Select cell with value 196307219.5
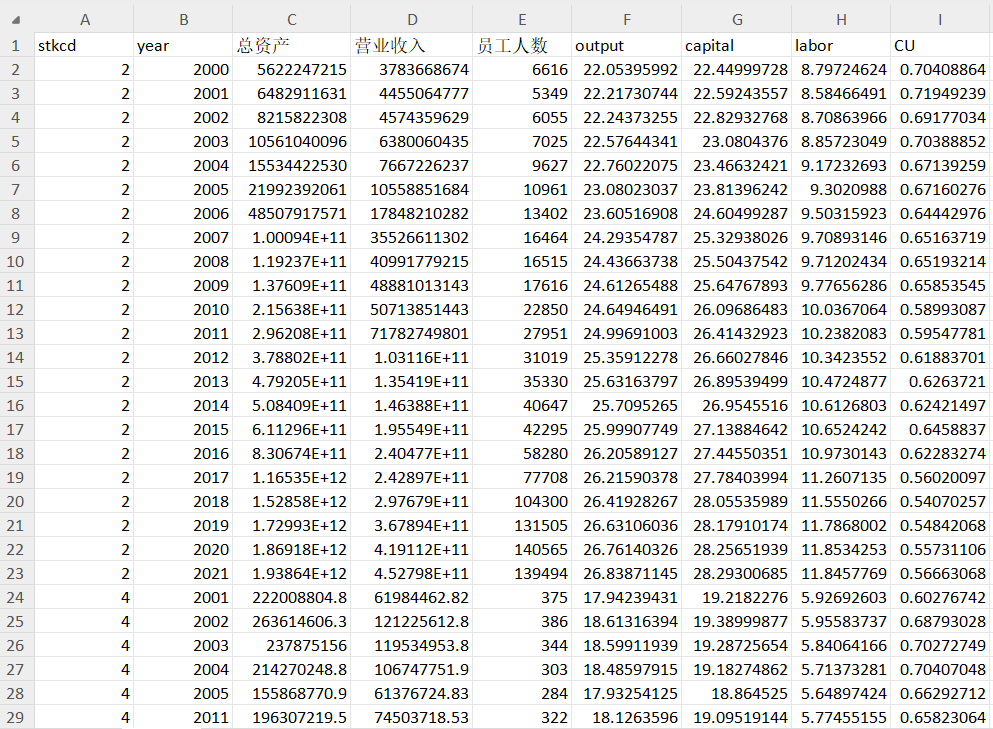Image resolution: width=993 pixels, height=729 pixels. point(291,718)
